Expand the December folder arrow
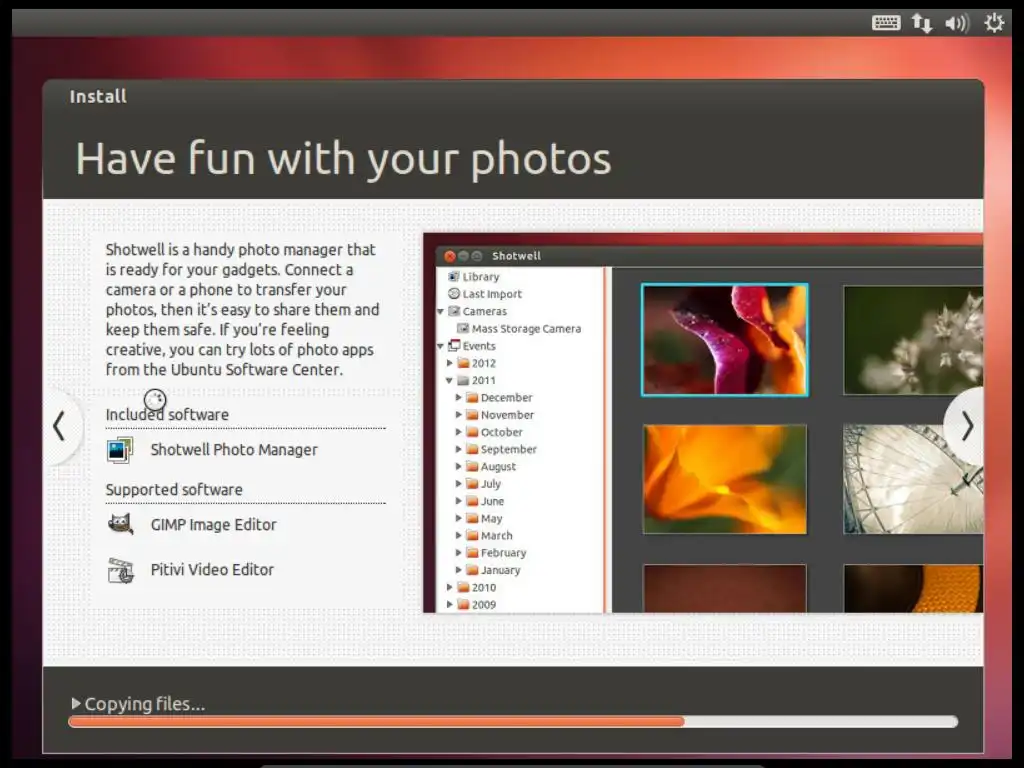Image resolution: width=1024 pixels, height=768 pixels. [x=458, y=397]
